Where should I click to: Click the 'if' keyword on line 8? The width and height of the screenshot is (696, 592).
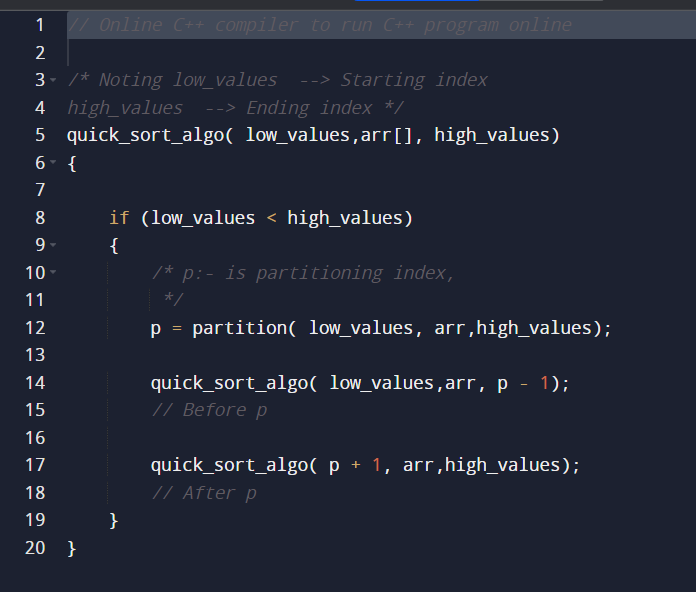point(119,218)
